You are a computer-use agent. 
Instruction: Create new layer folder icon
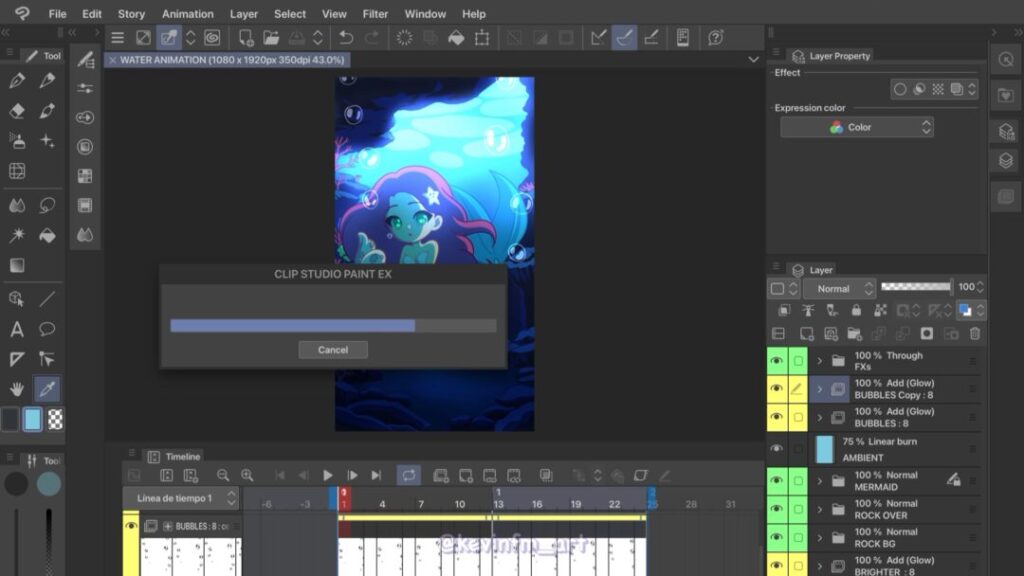point(854,334)
